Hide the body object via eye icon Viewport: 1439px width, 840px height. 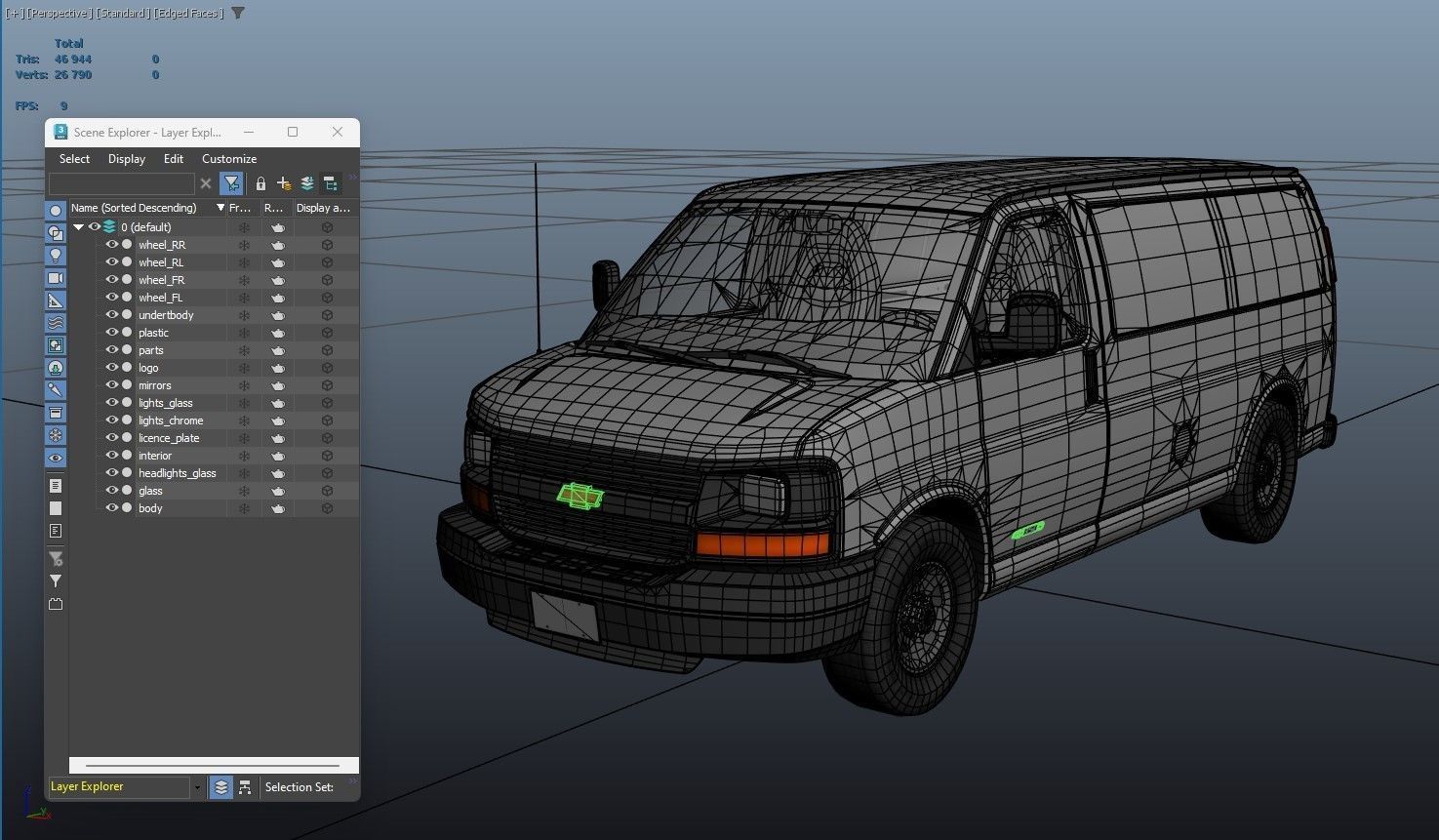coord(112,508)
